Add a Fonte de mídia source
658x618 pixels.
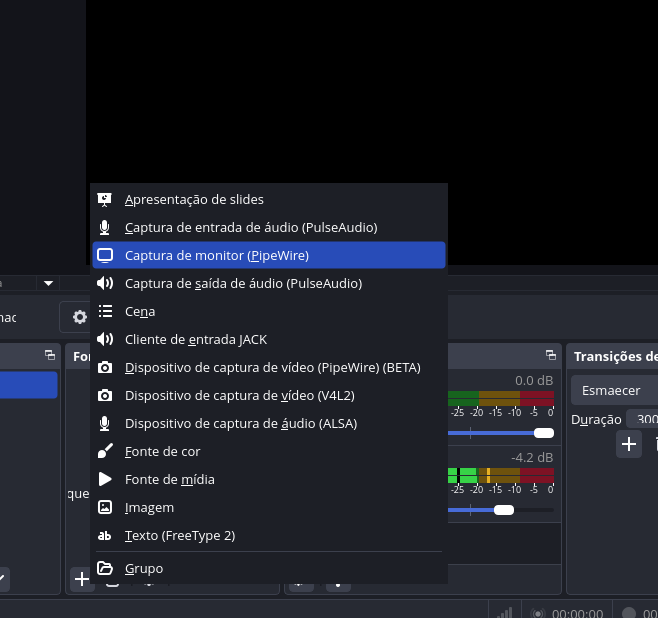point(269,479)
